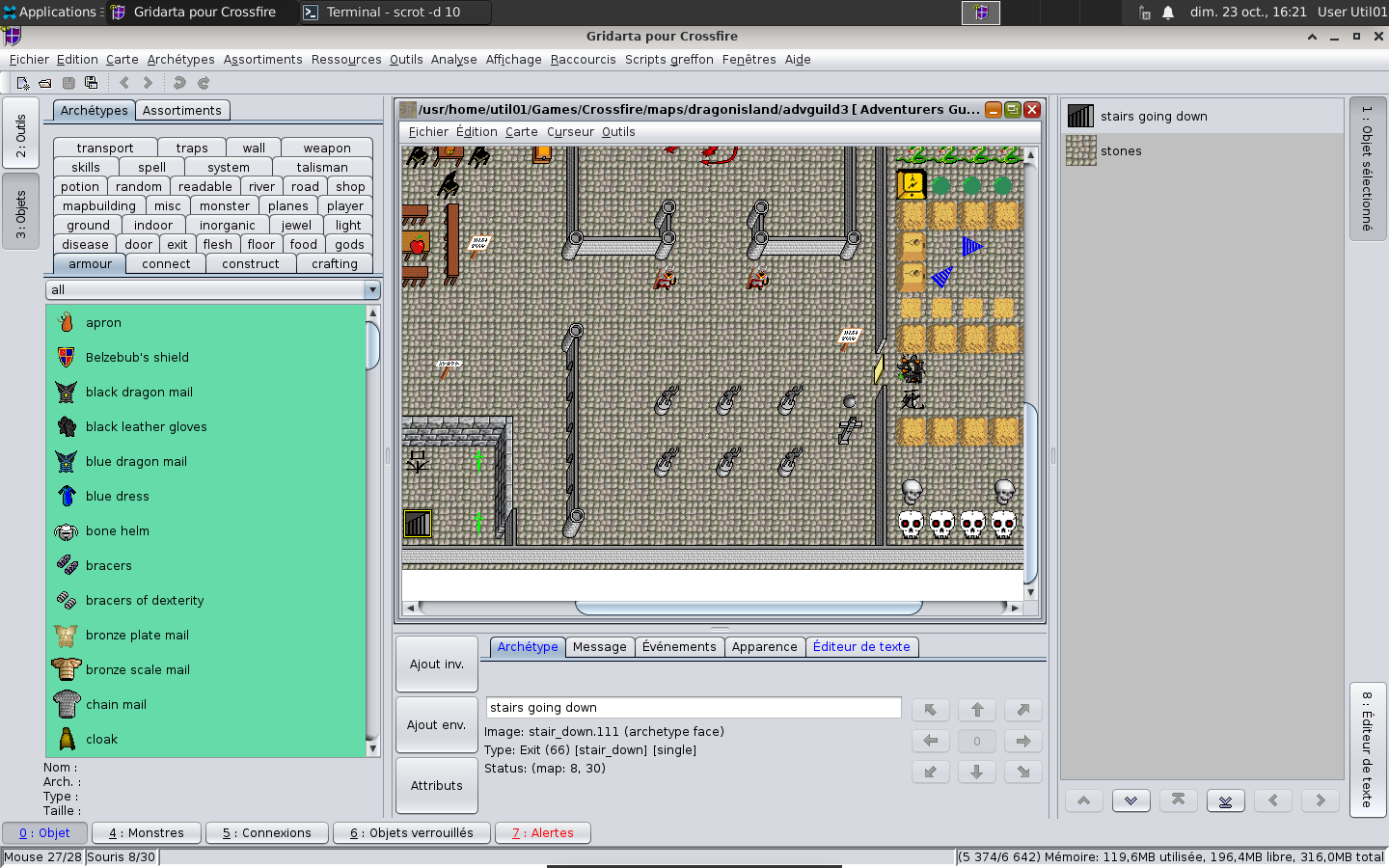
Task: Open the Éditeur de texte tab
Action: 861,647
